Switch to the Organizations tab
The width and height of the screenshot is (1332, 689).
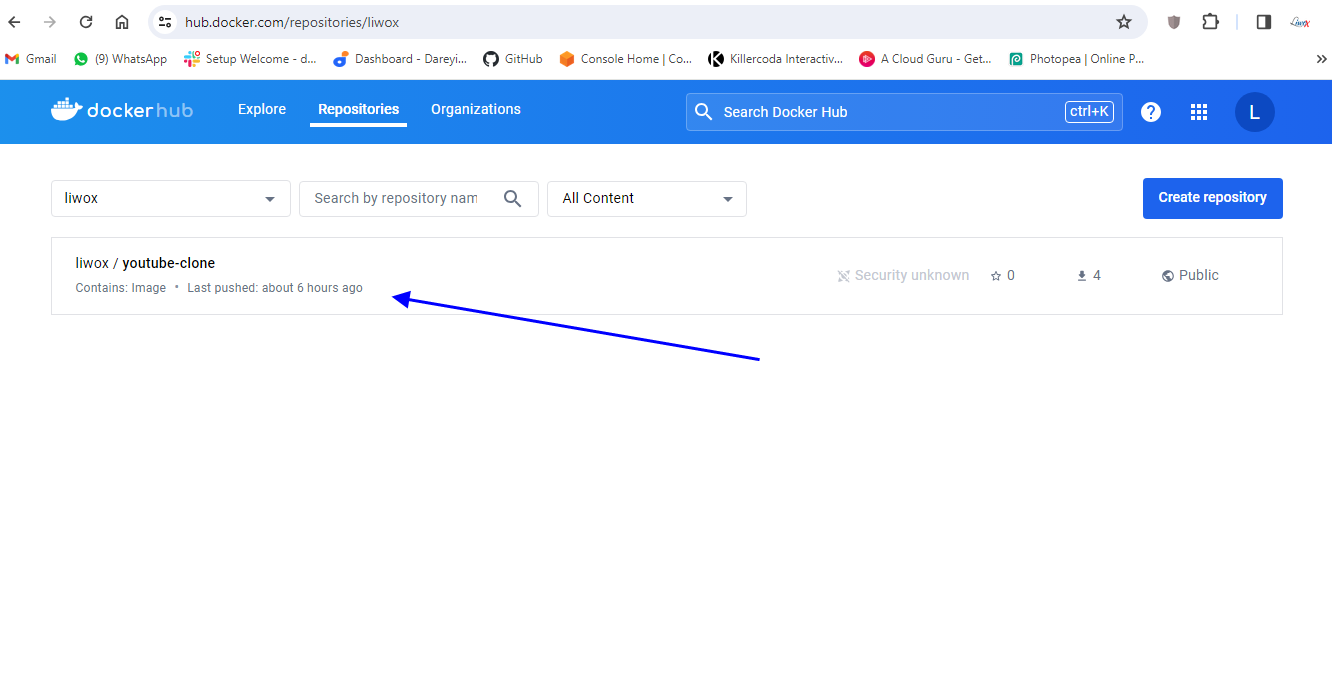click(476, 109)
